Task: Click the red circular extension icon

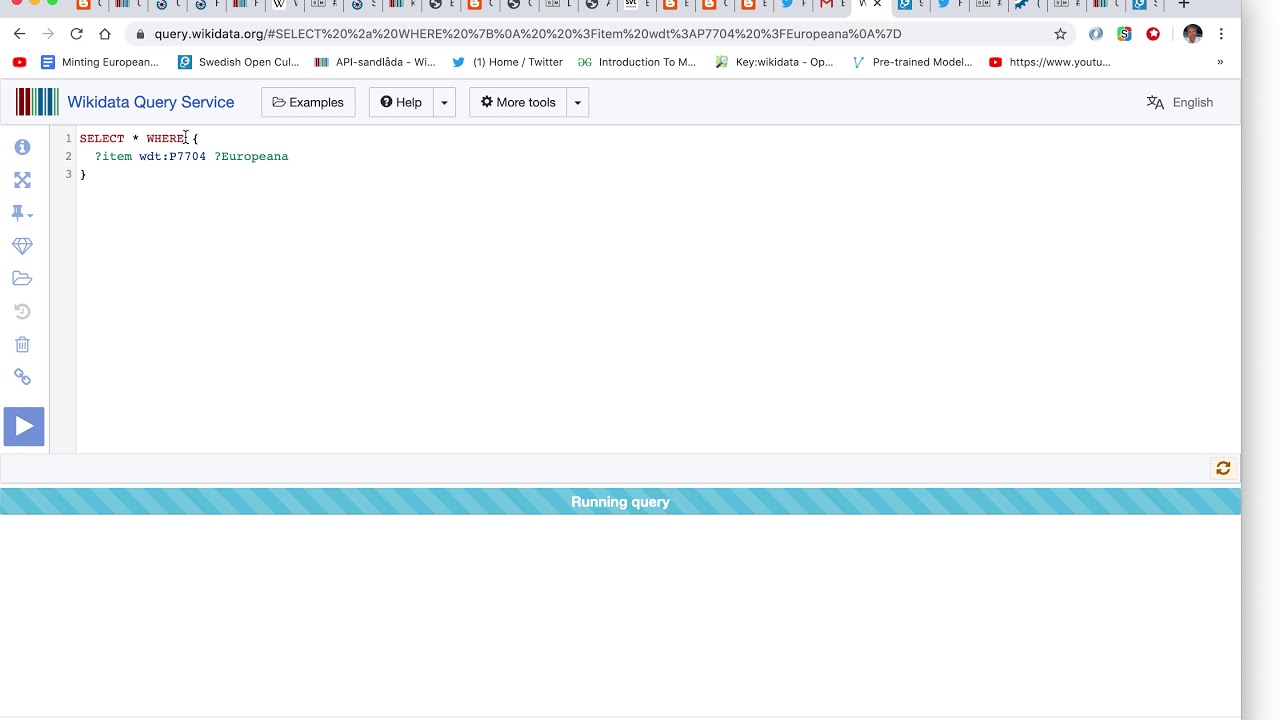Action: point(1153,34)
